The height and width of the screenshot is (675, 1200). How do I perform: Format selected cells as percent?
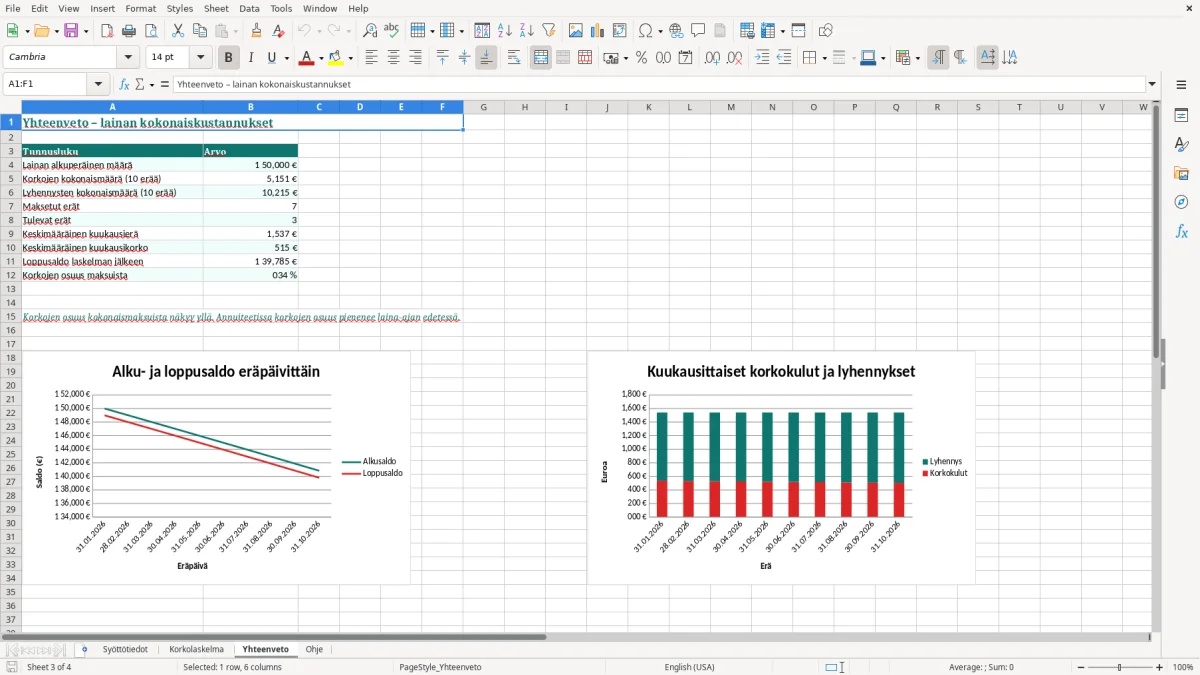coord(641,58)
